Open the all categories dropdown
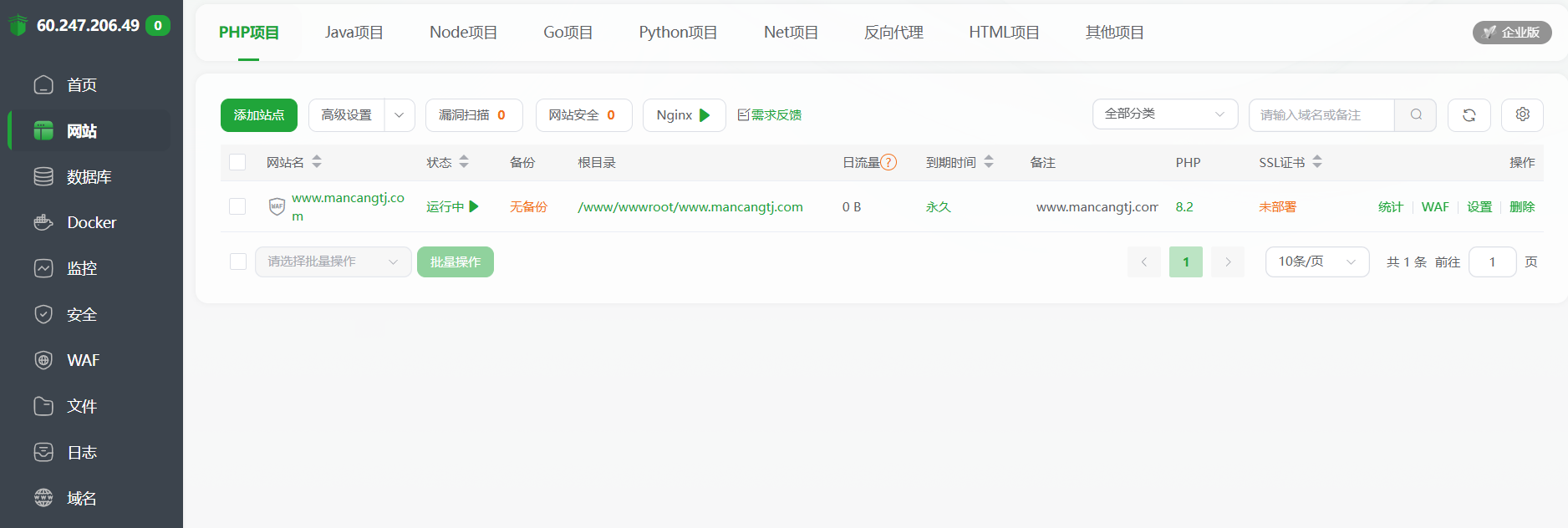 pyautogui.click(x=1164, y=114)
